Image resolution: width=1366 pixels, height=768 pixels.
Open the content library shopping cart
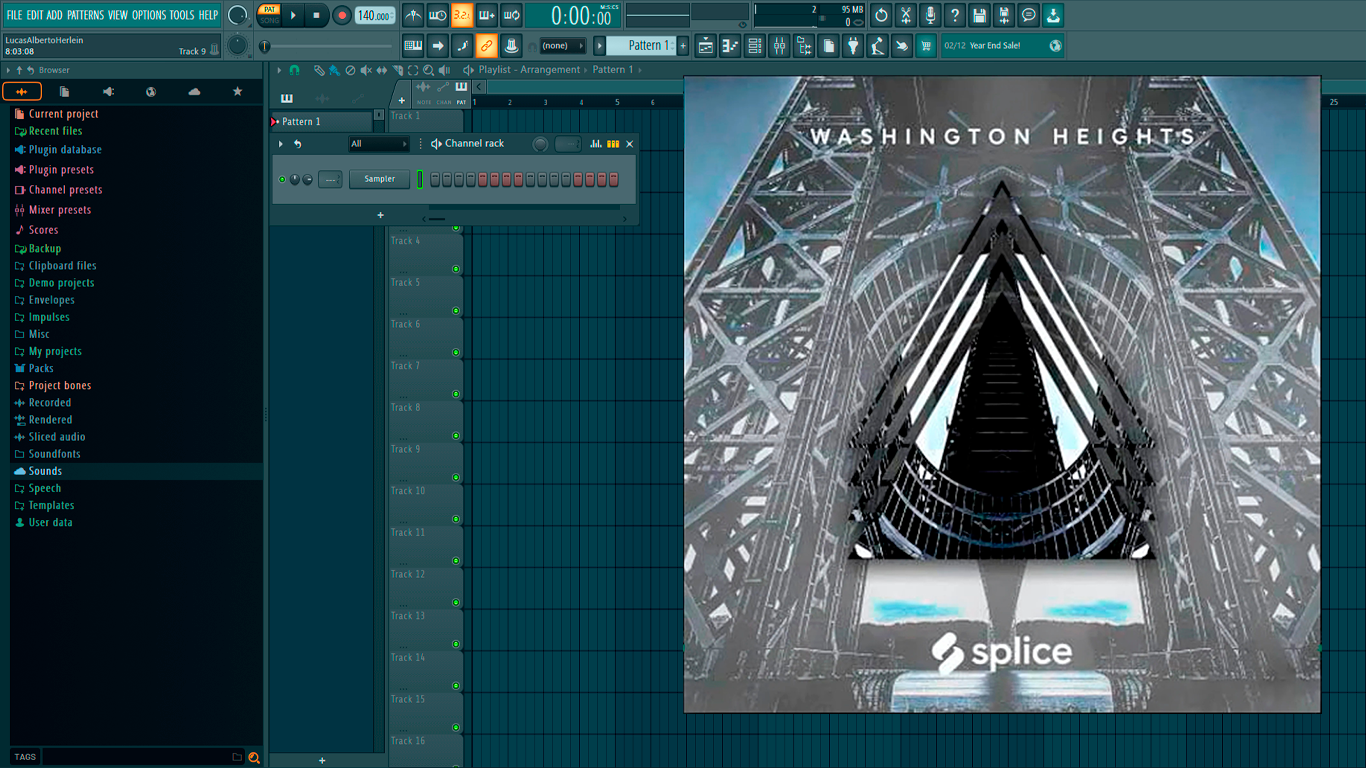[926, 46]
